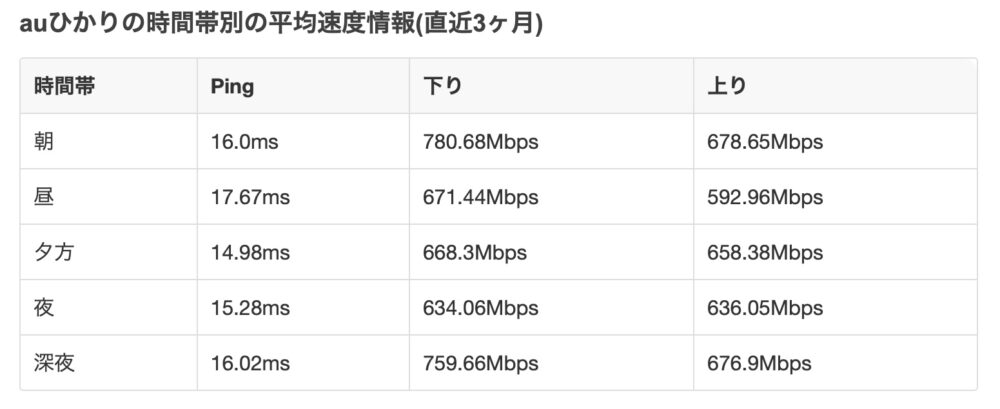Select the 深夜 row label
The image size is (1000, 409).
54,362
